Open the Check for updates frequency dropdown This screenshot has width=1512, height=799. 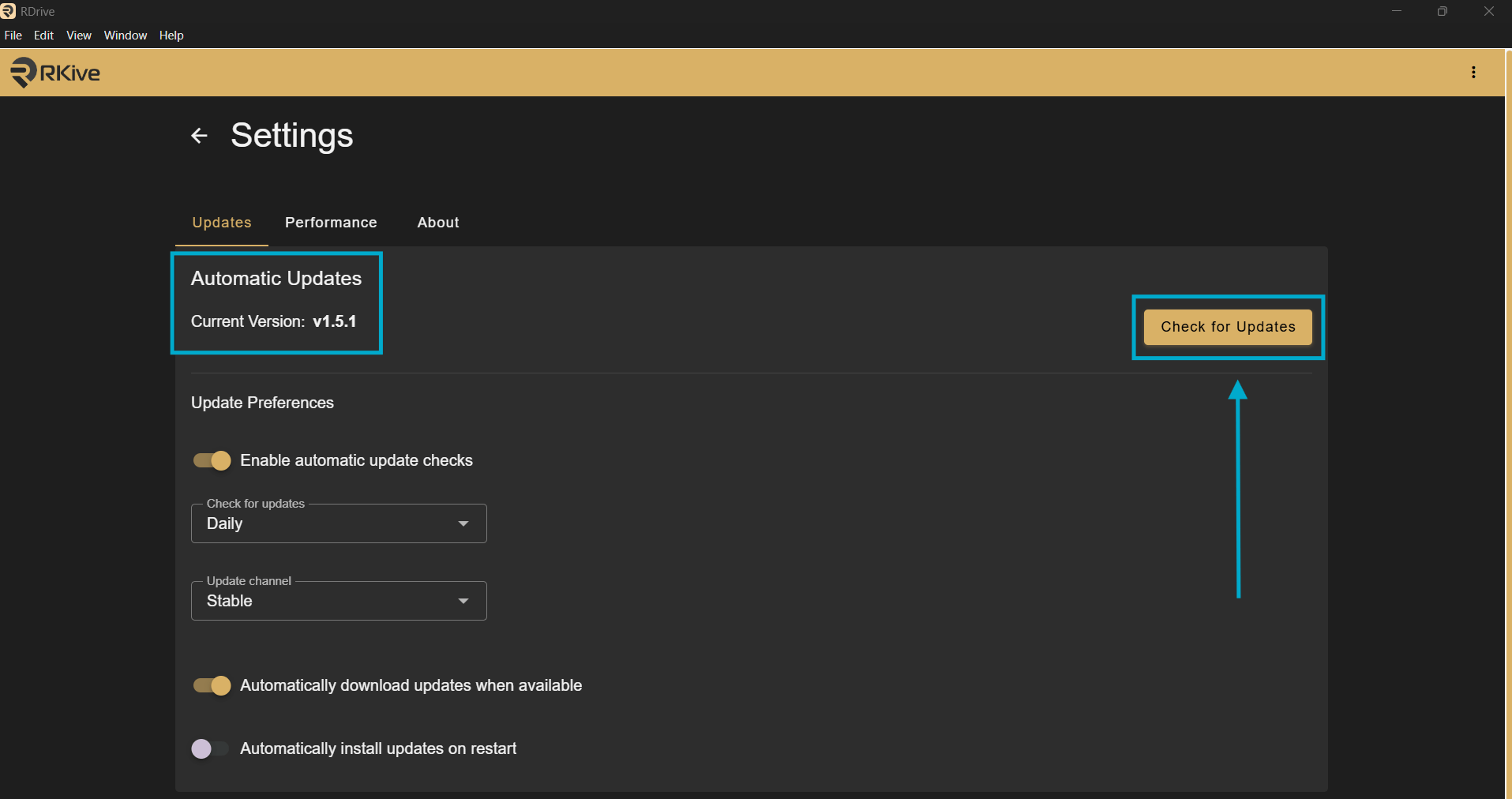tap(339, 523)
